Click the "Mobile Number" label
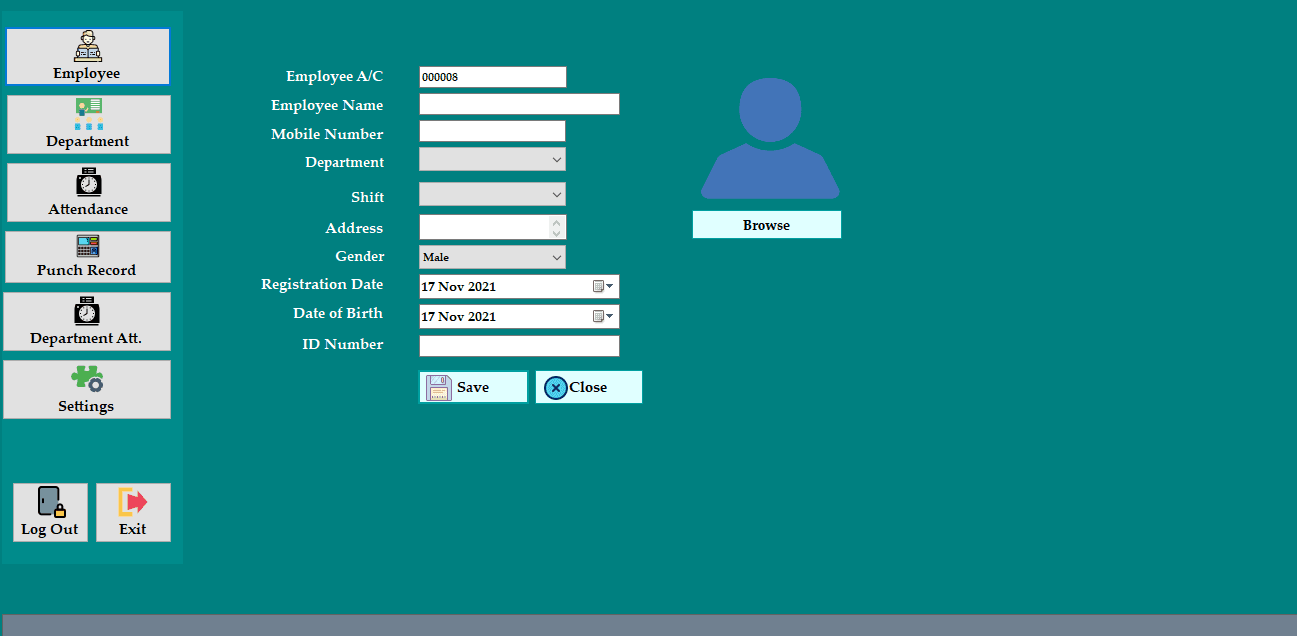This screenshot has height=636, width=1297. click(x=327, y=134)
